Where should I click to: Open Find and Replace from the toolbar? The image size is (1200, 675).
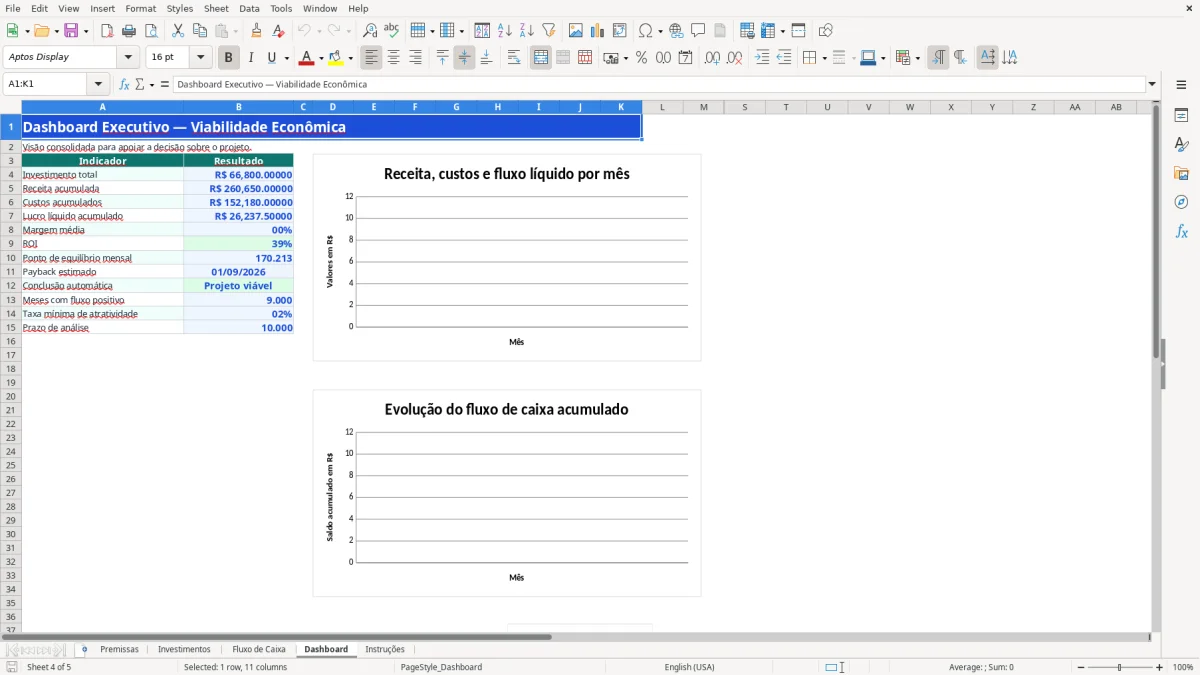(370, 31)
